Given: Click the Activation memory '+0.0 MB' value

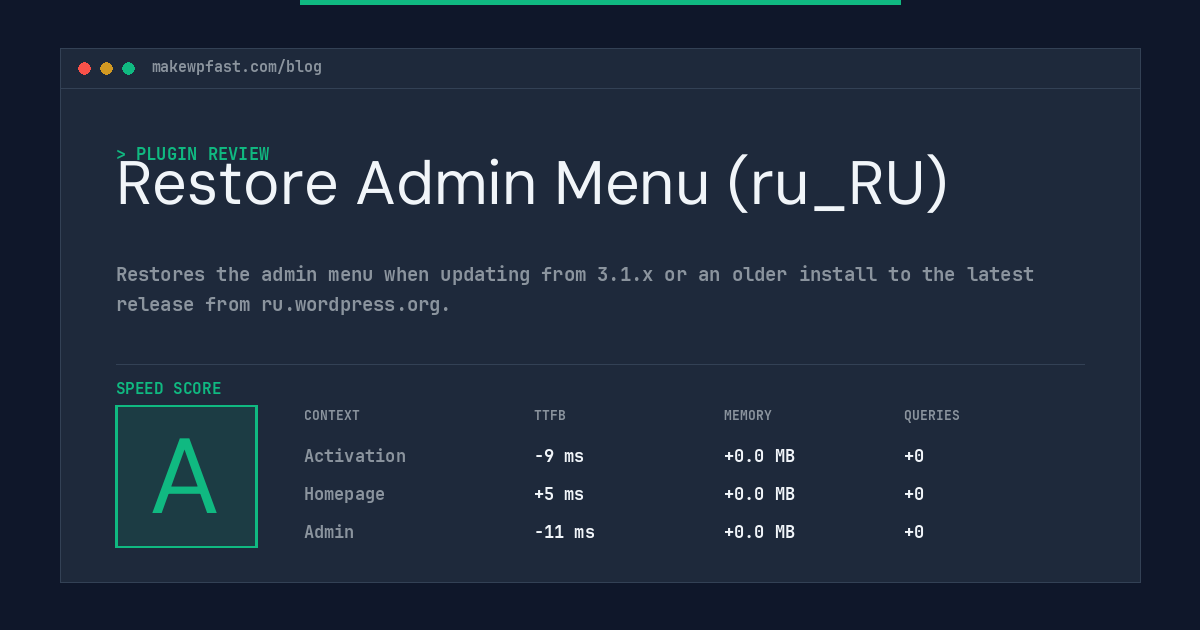Looking at the screenshot, I should [x=759, y=456].
